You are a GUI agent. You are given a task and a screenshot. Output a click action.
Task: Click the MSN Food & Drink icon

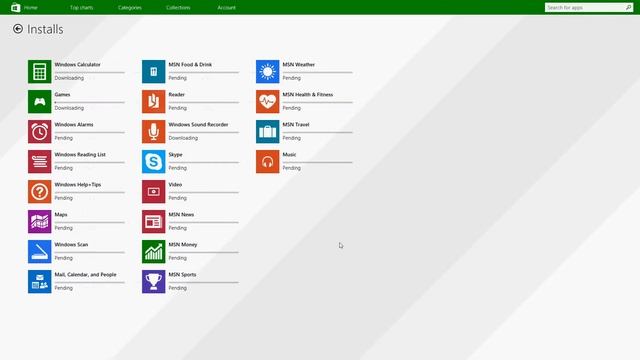pos(153,71)
